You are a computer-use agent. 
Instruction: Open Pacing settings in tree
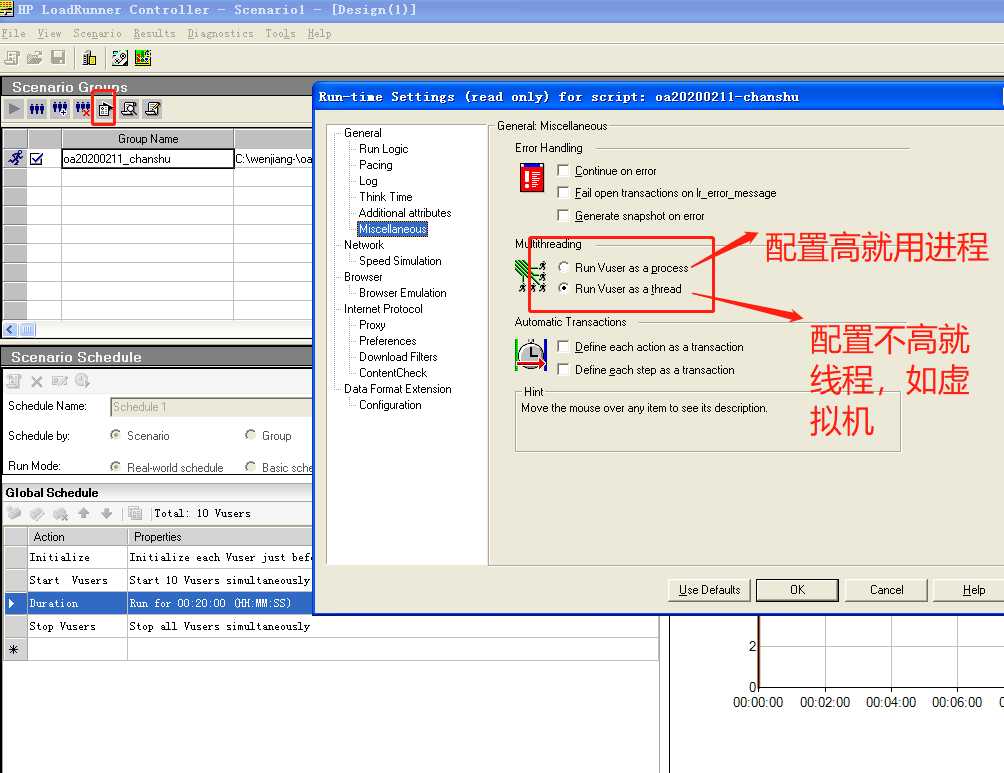pos(376,165)
